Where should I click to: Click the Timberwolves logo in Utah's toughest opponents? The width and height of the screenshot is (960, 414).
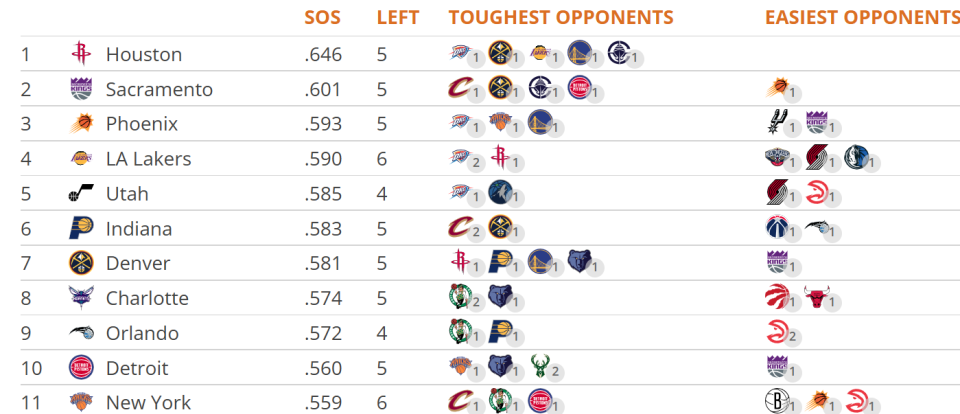(500, 192)
